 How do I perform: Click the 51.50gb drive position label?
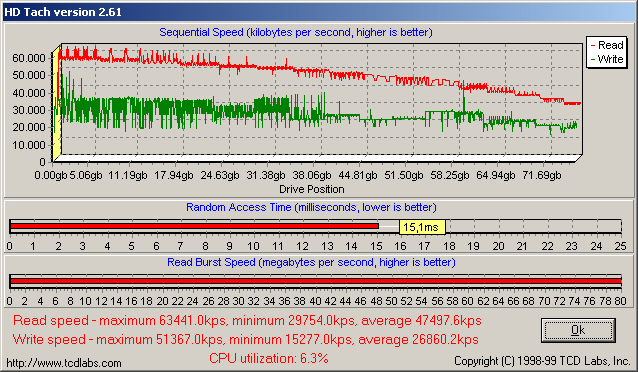404,175
